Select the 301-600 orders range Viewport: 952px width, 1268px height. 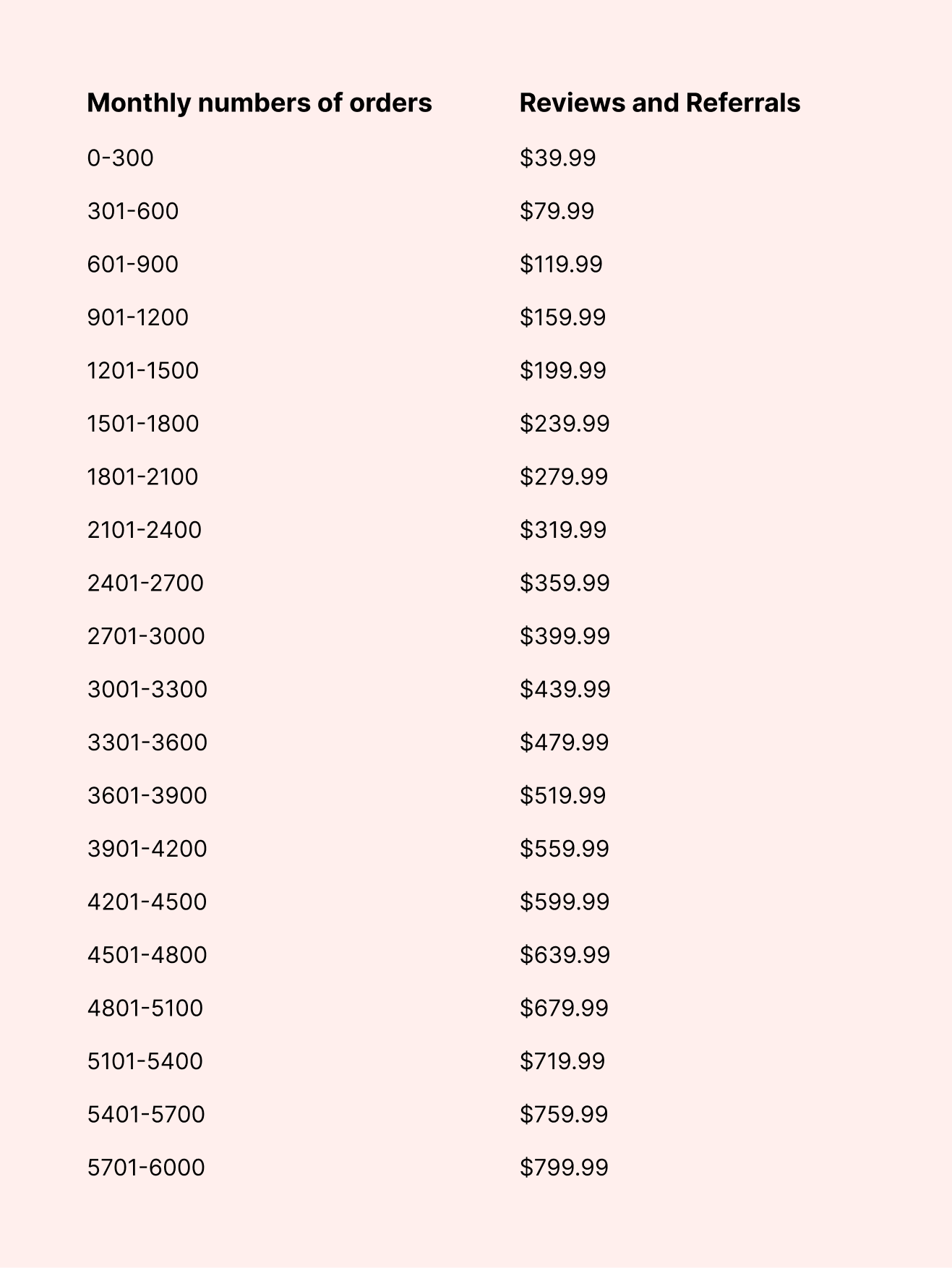[132, 211]
